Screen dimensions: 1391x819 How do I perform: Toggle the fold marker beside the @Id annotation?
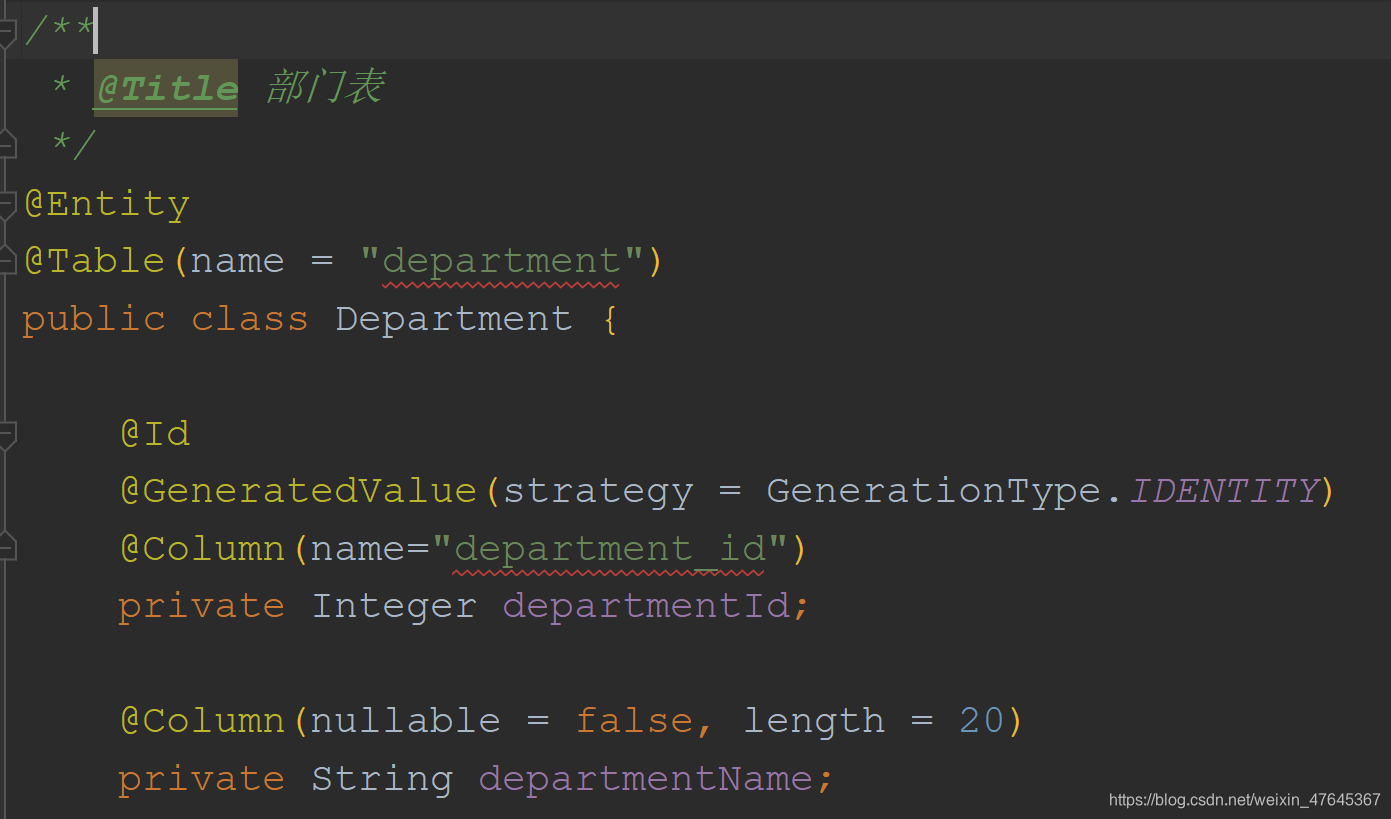tap(6, 435)
